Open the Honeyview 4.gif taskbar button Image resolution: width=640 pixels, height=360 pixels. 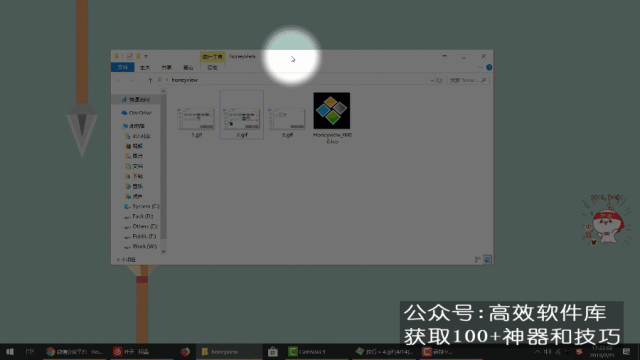pos(384,351)
